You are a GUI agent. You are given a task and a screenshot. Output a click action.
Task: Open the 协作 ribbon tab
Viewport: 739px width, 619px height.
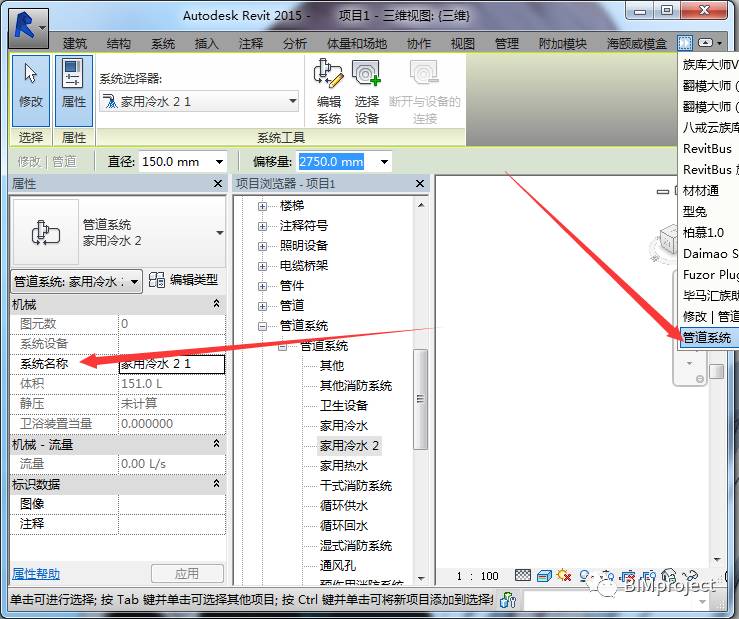pos(419,43)
